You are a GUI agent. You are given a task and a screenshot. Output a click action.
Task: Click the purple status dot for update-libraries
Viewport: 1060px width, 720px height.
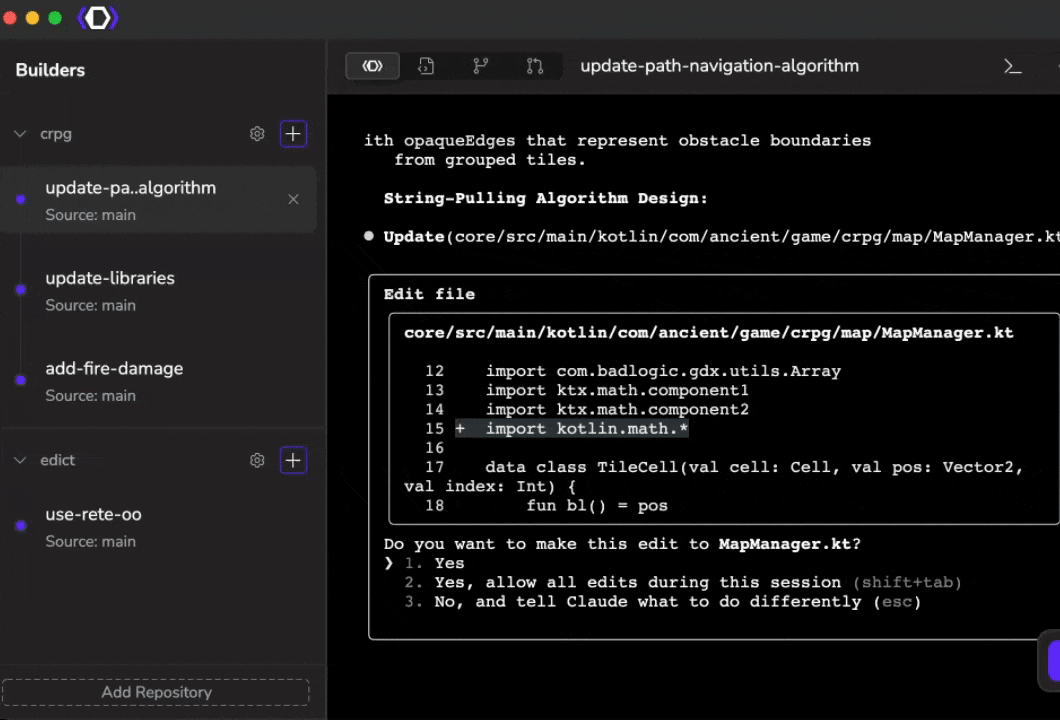(21, 289)
